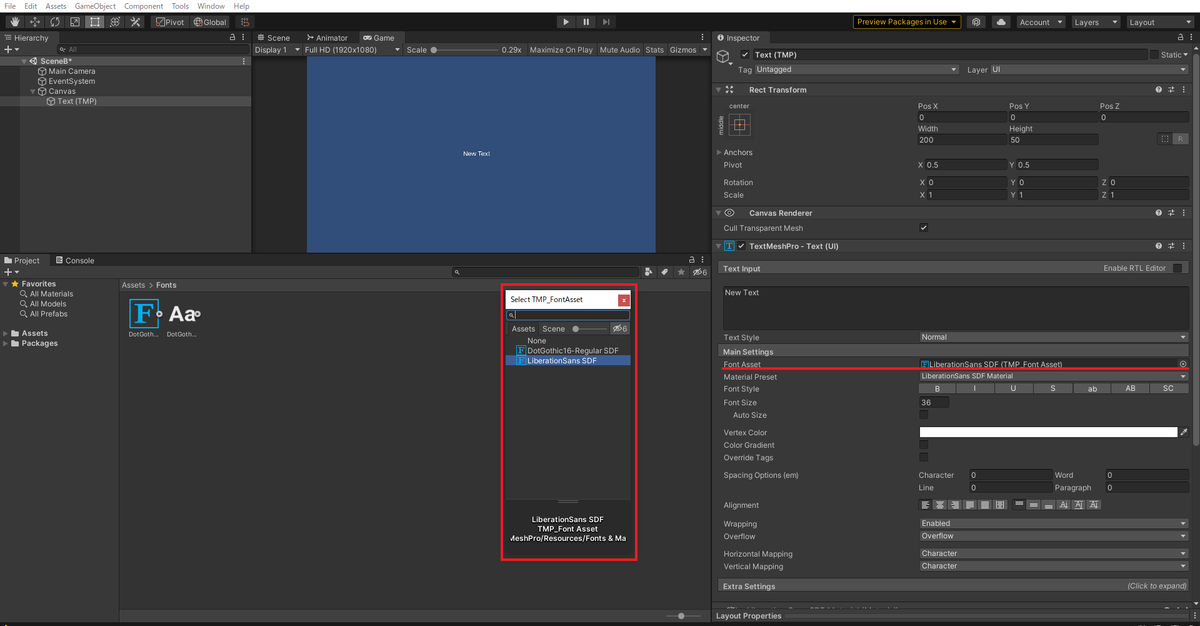The height and width of the screenshot is (626, 1200).
Task: Toggle Maximize On Play
Action: (561, 49)
